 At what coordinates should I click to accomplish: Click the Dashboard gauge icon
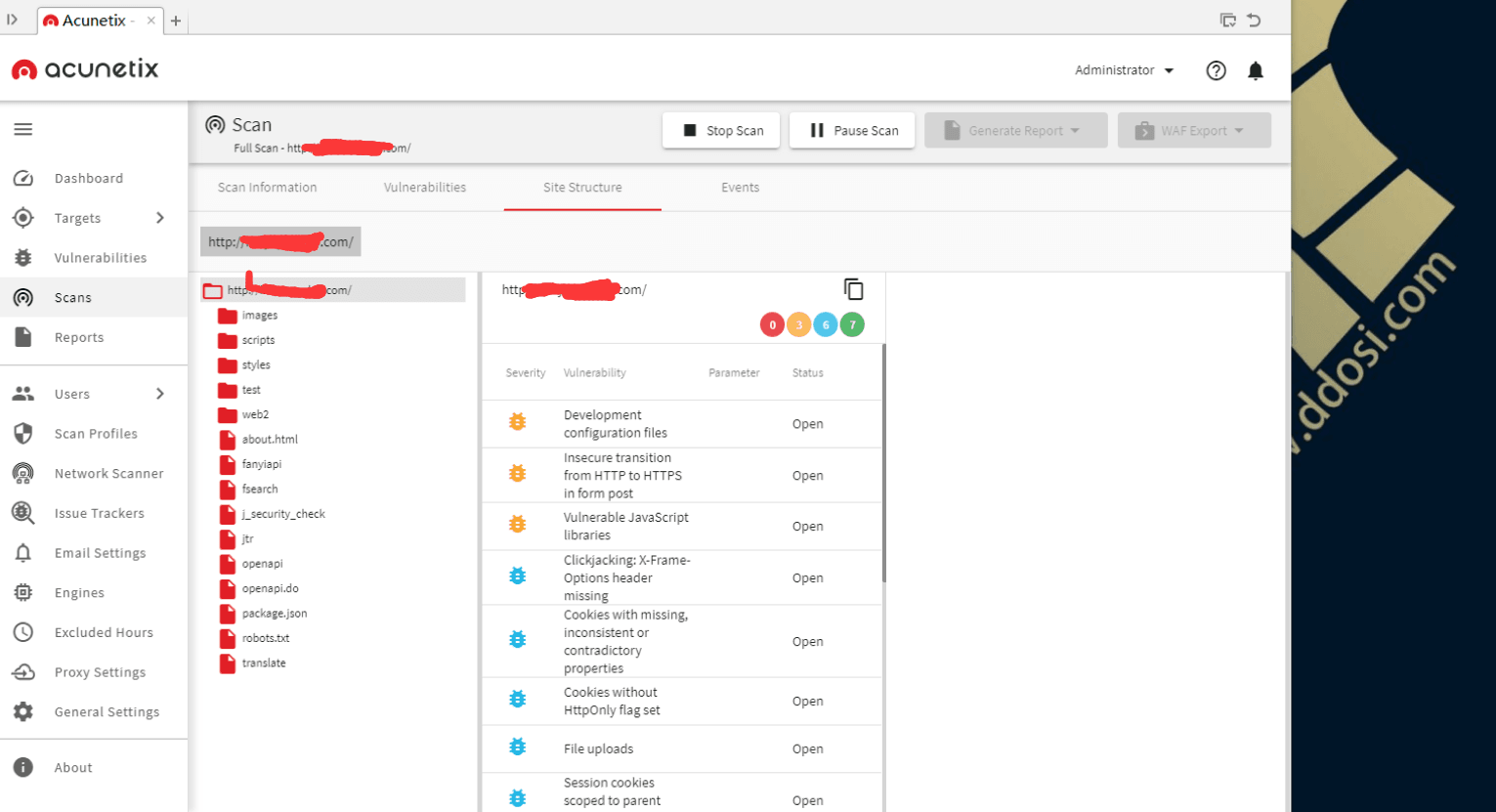(x=23, y=178)
